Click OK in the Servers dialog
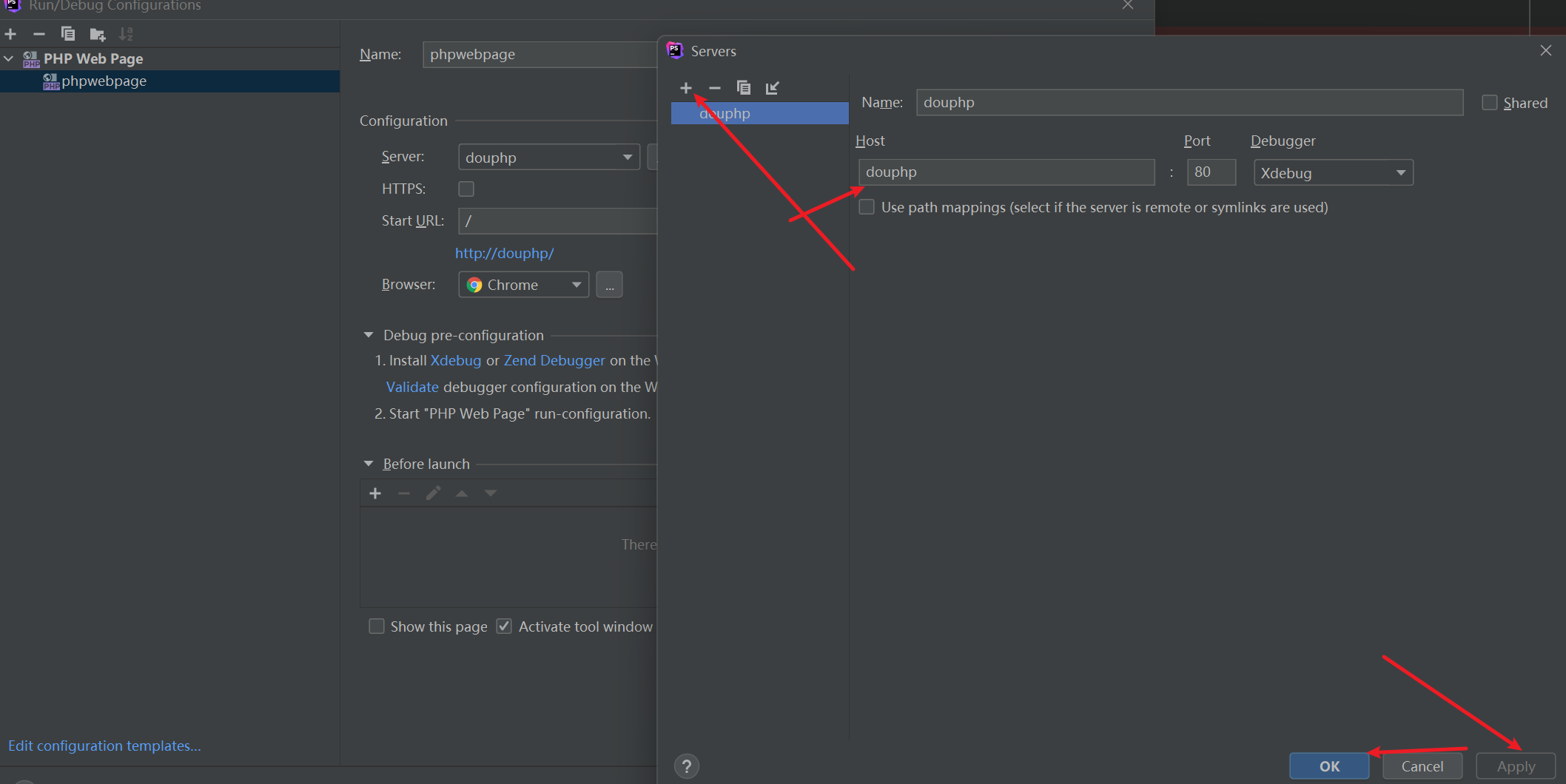 click(1329, 766)
